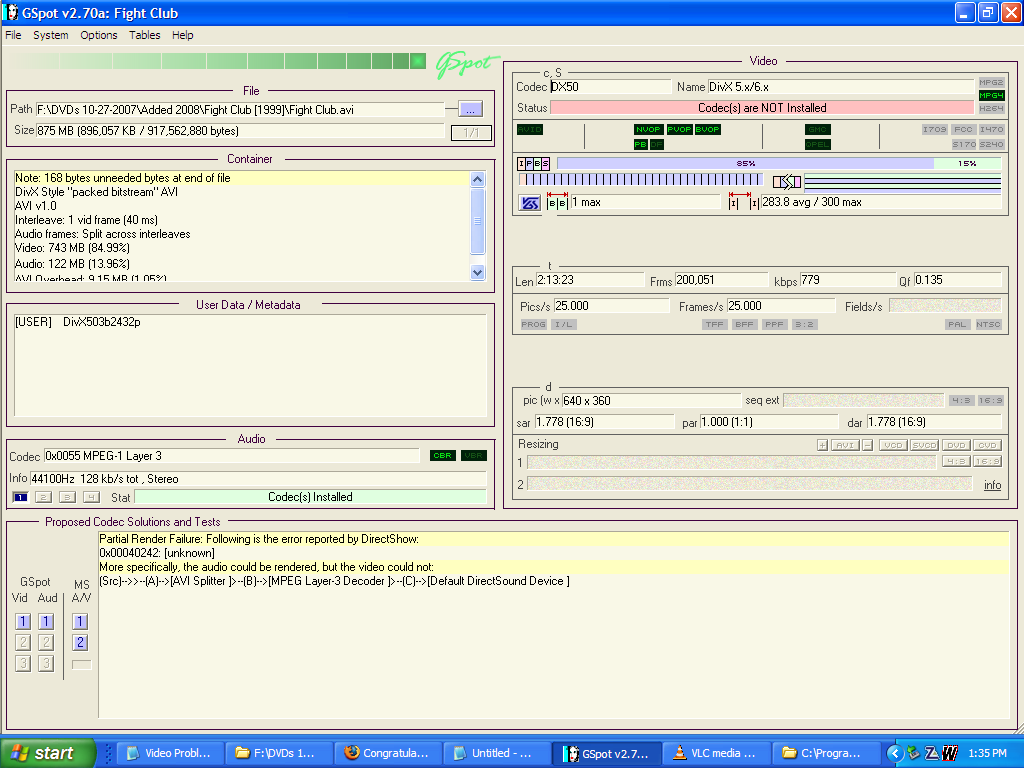1024x768 pixels.
Task: Click the IPBS frame type legend
Action: tap(534, 163)
